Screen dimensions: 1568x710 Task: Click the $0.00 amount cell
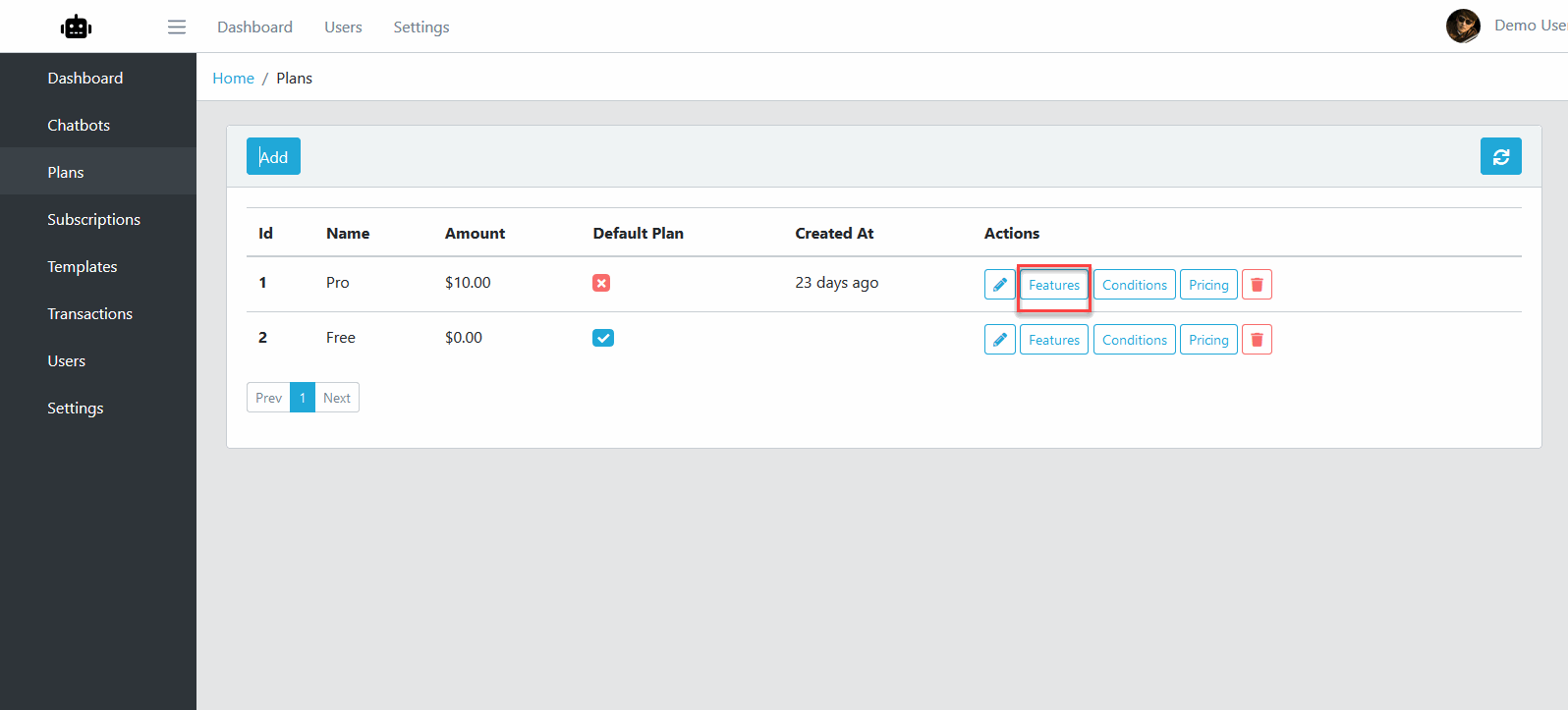(464, 337)
